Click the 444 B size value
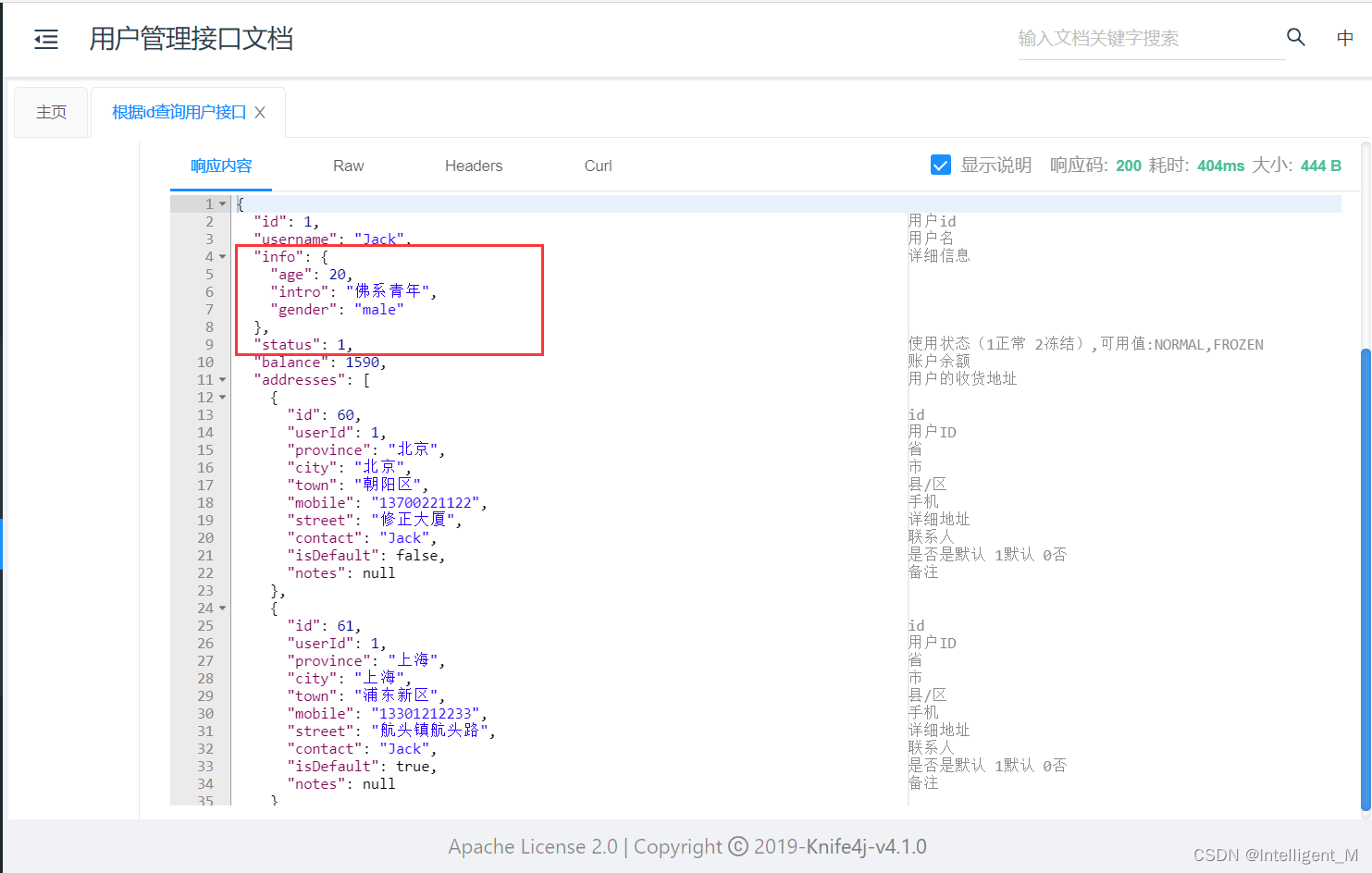Screen dimensions: 1372x873 point(1321,166)
